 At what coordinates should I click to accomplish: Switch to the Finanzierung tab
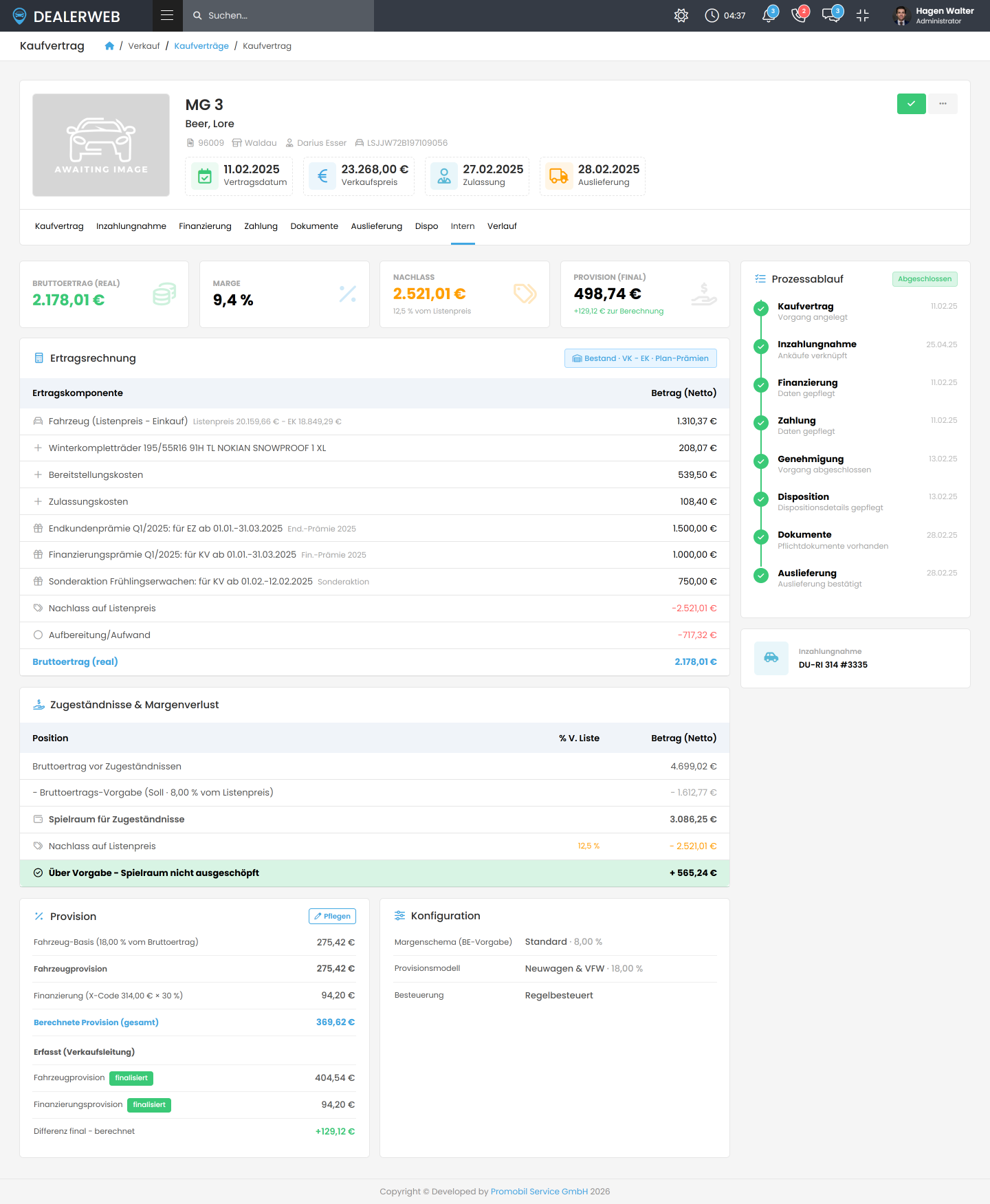[205, 226]
